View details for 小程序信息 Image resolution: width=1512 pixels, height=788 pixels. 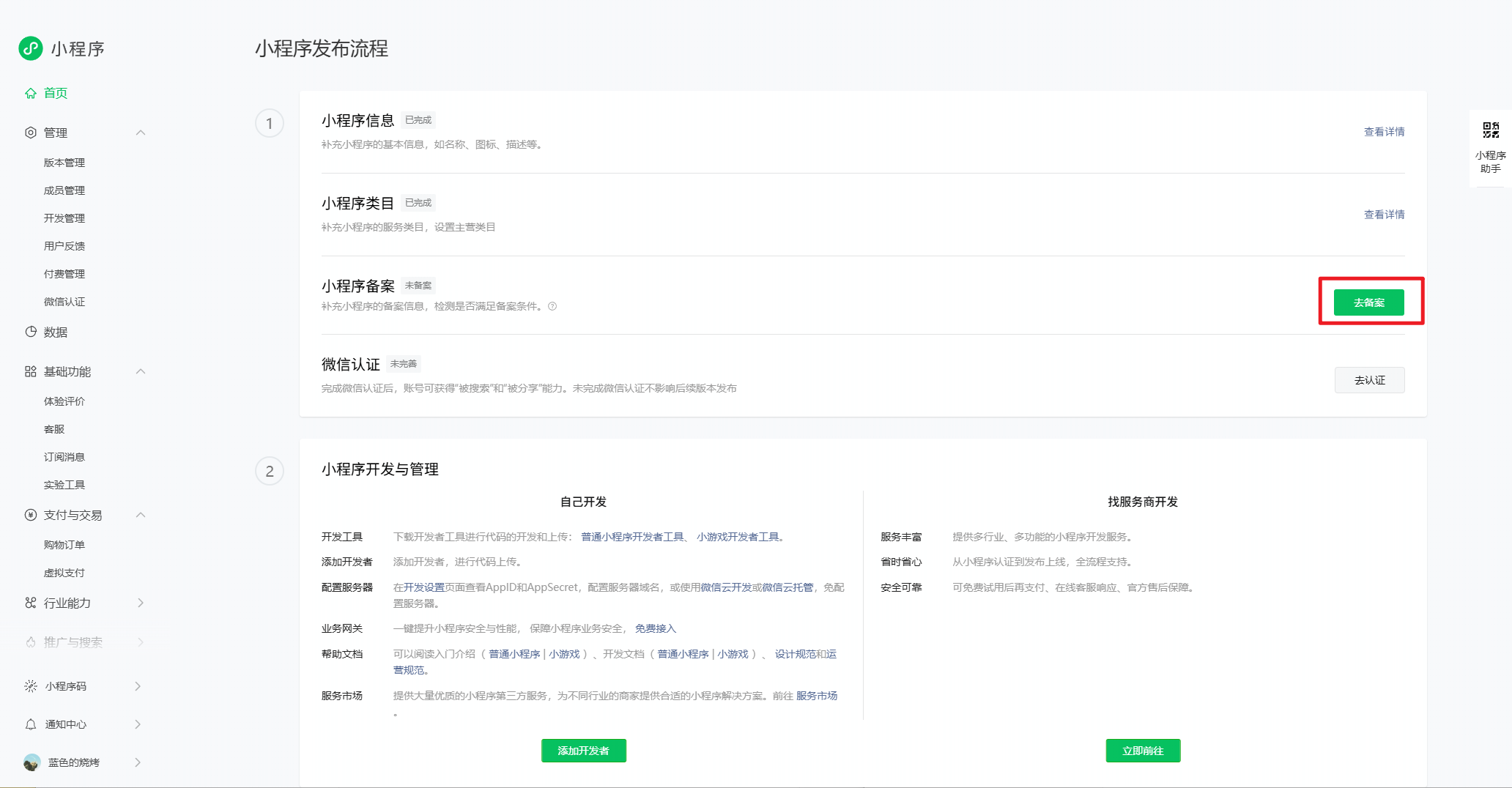(1384, 132)
